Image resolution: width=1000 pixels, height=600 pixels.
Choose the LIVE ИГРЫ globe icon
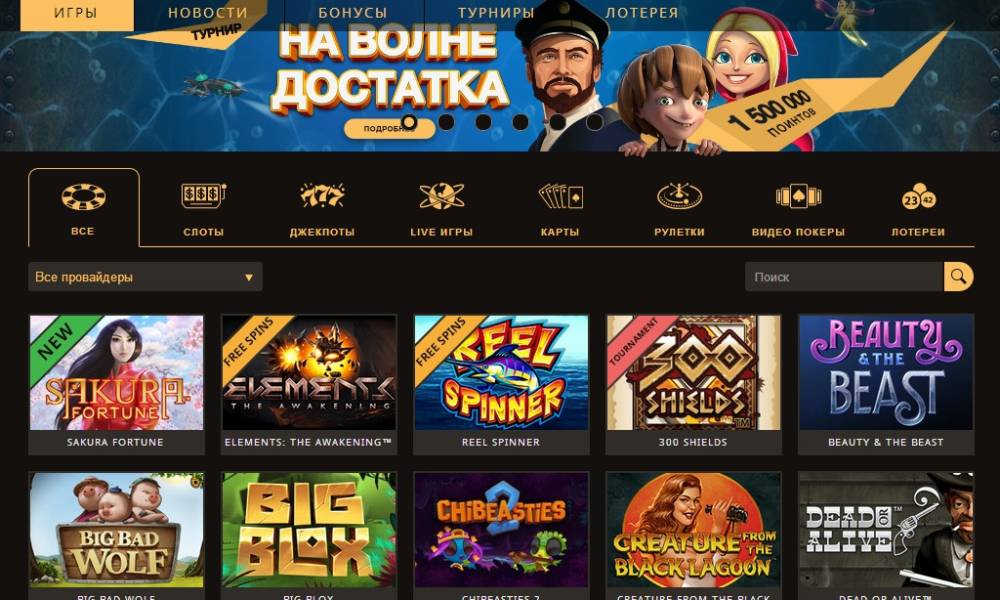[441, 196]
